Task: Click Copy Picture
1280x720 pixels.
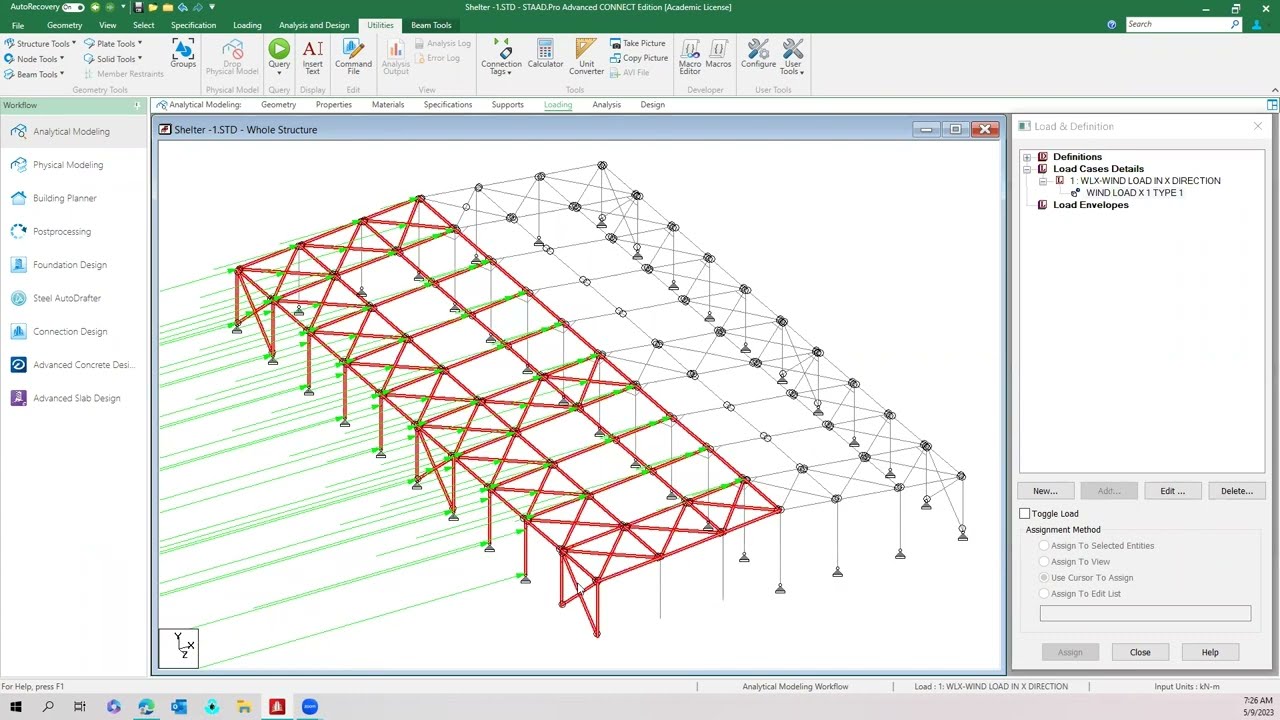Action: (x=639, y=58)
